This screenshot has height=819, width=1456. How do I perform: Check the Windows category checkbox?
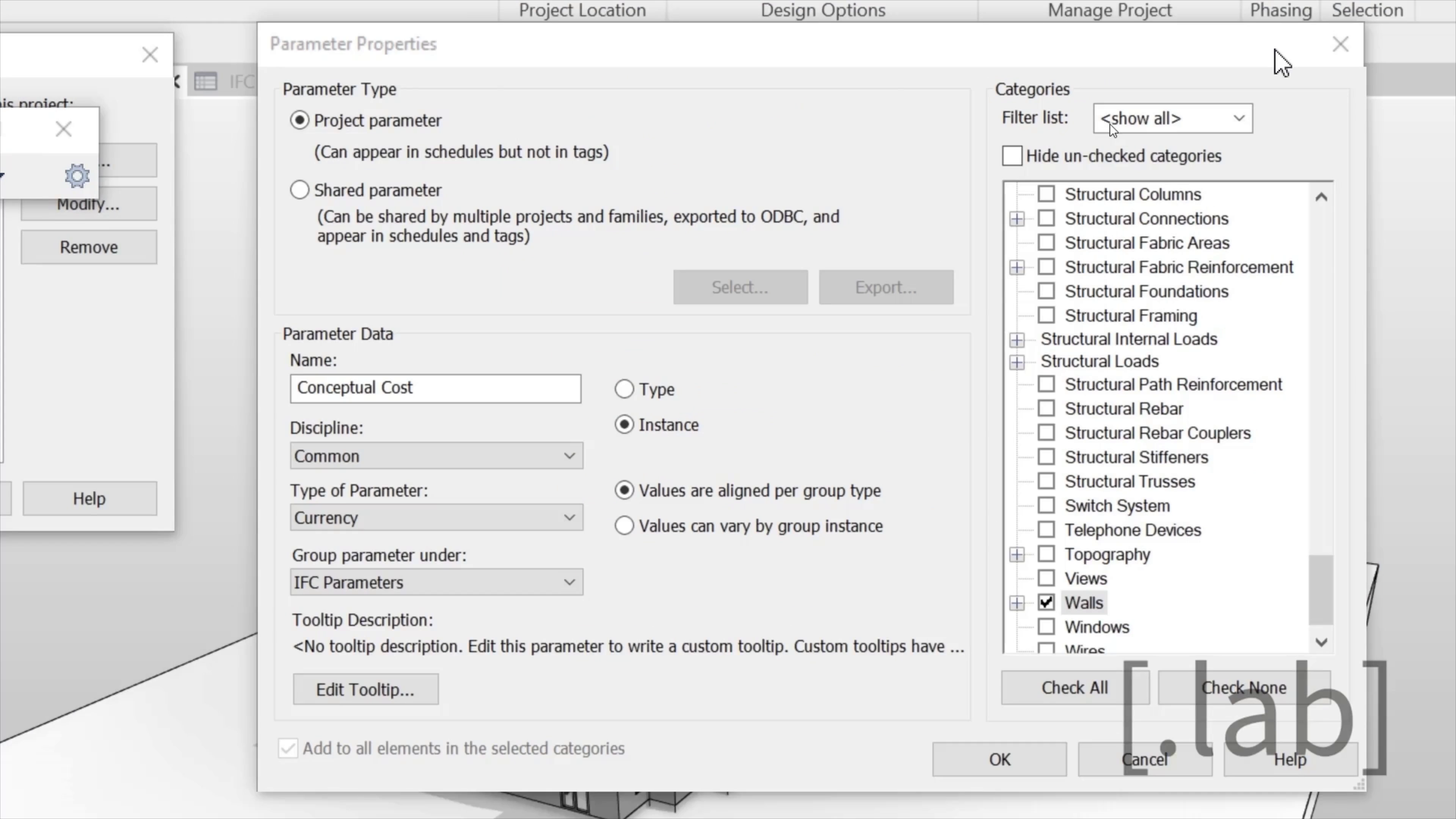point(1046,627)
